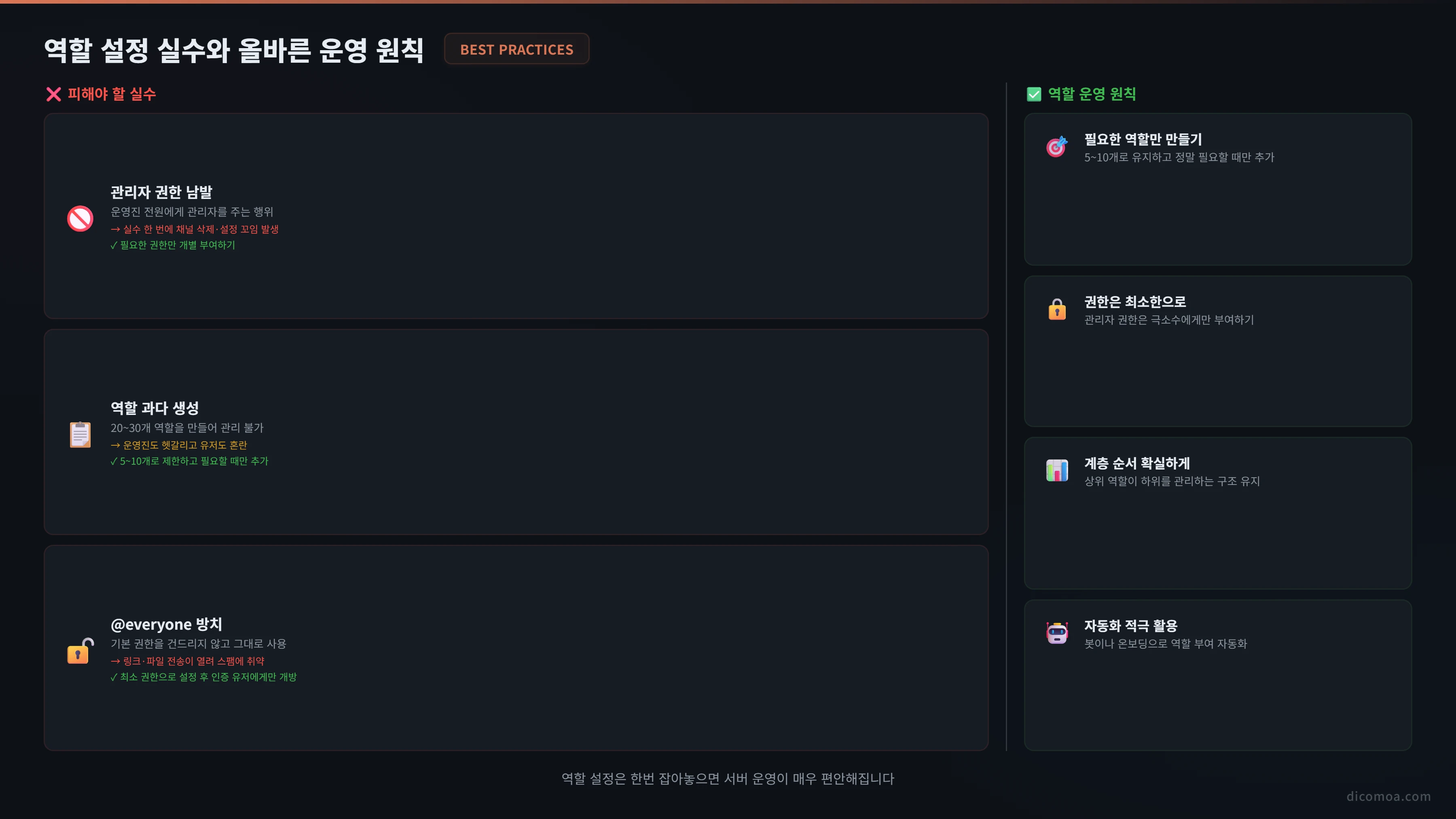
Task: Click the 필요한 권한만 개별 부여하기 tip
Action: (173, 245)
